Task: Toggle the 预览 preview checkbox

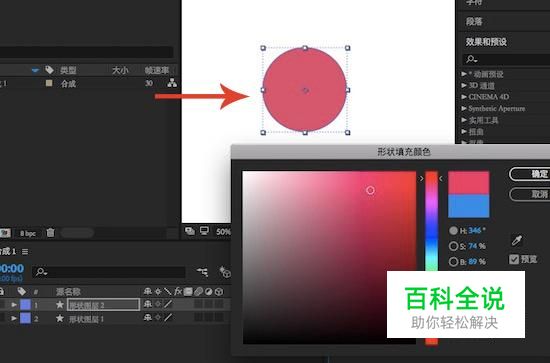Action: point(514,259)
